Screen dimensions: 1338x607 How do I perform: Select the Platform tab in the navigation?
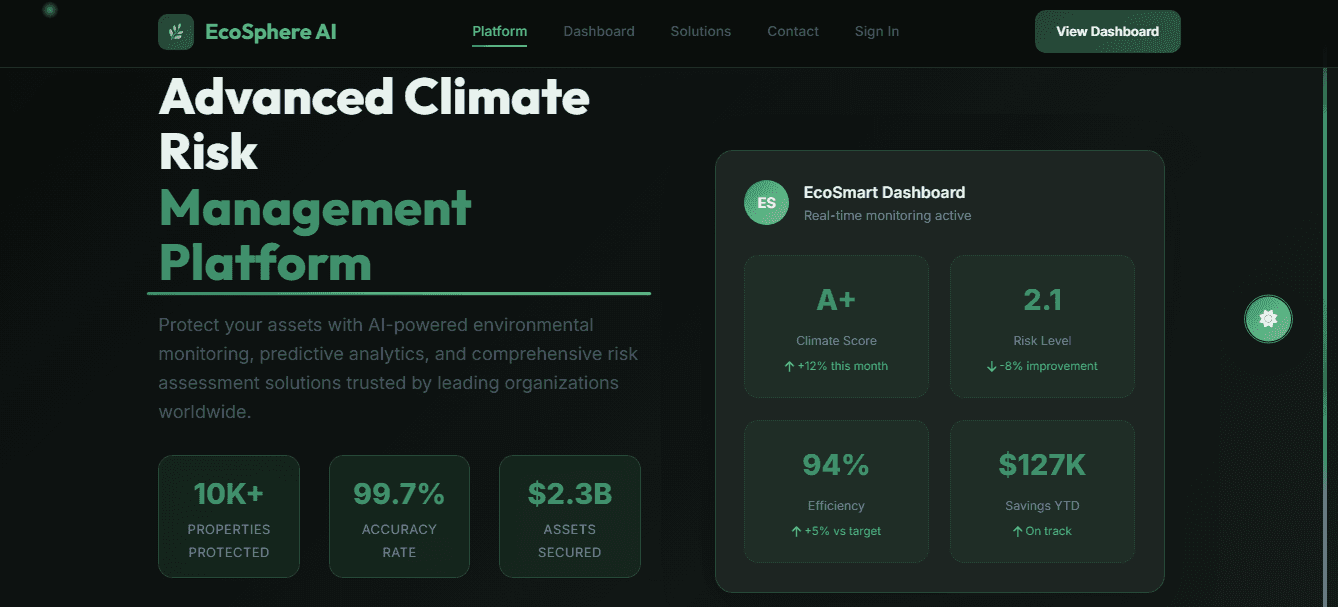tap(499, 31)
